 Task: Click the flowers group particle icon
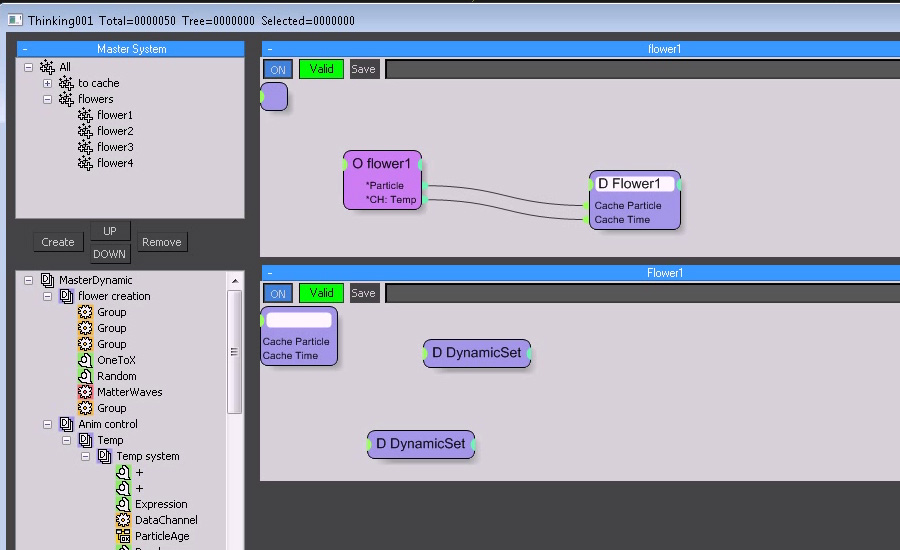(x=66, y=99)
